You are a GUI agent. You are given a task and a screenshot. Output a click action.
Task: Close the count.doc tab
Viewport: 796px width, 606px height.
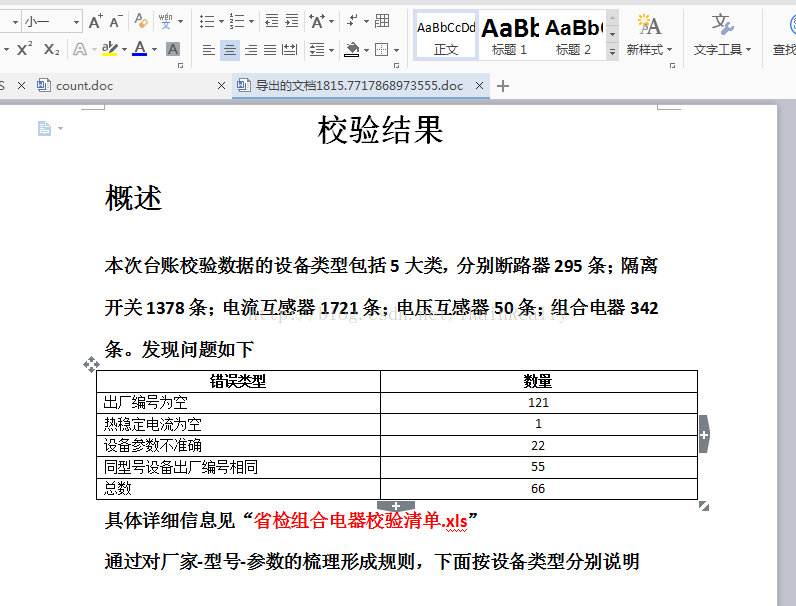click(221, 86)
